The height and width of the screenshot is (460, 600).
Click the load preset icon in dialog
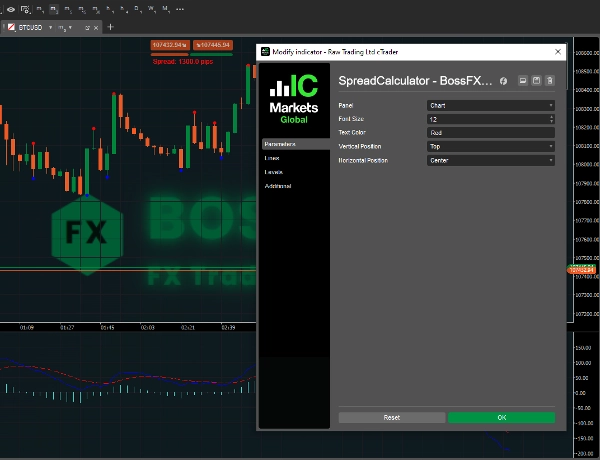point(523,80)
